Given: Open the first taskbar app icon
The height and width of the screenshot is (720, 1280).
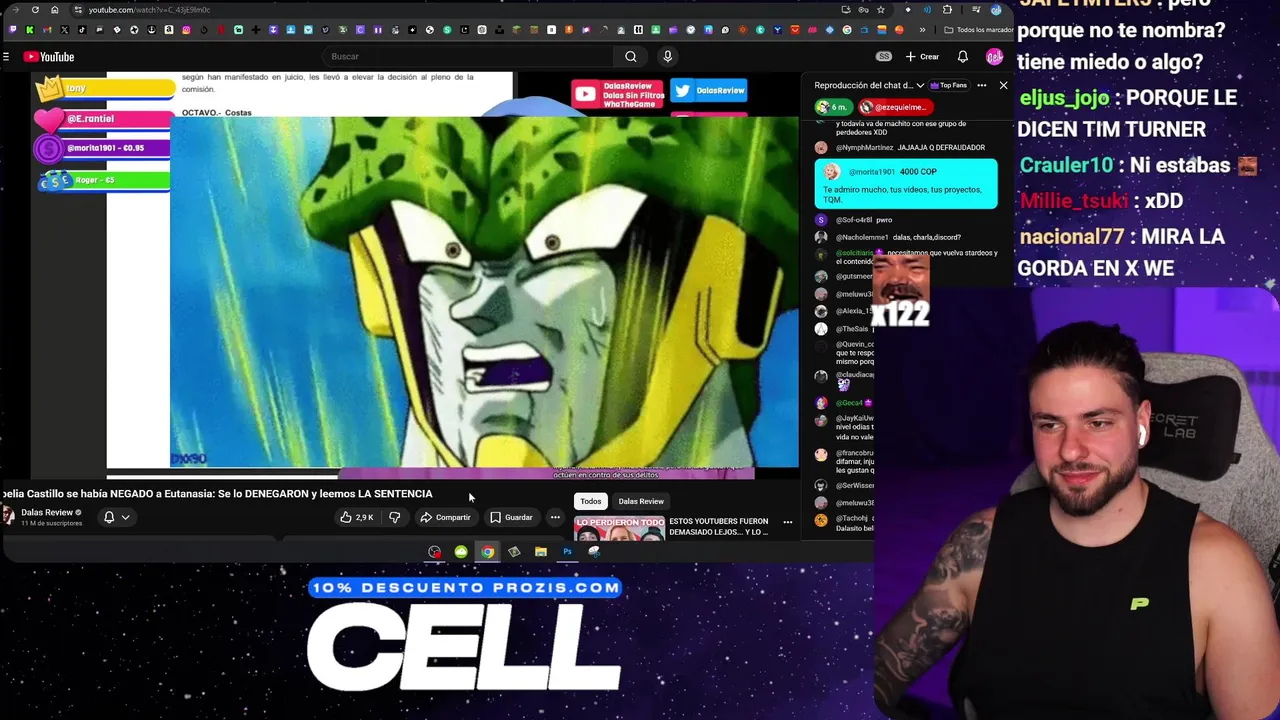Looking at the screenshot, I should [x=434, y=552].
